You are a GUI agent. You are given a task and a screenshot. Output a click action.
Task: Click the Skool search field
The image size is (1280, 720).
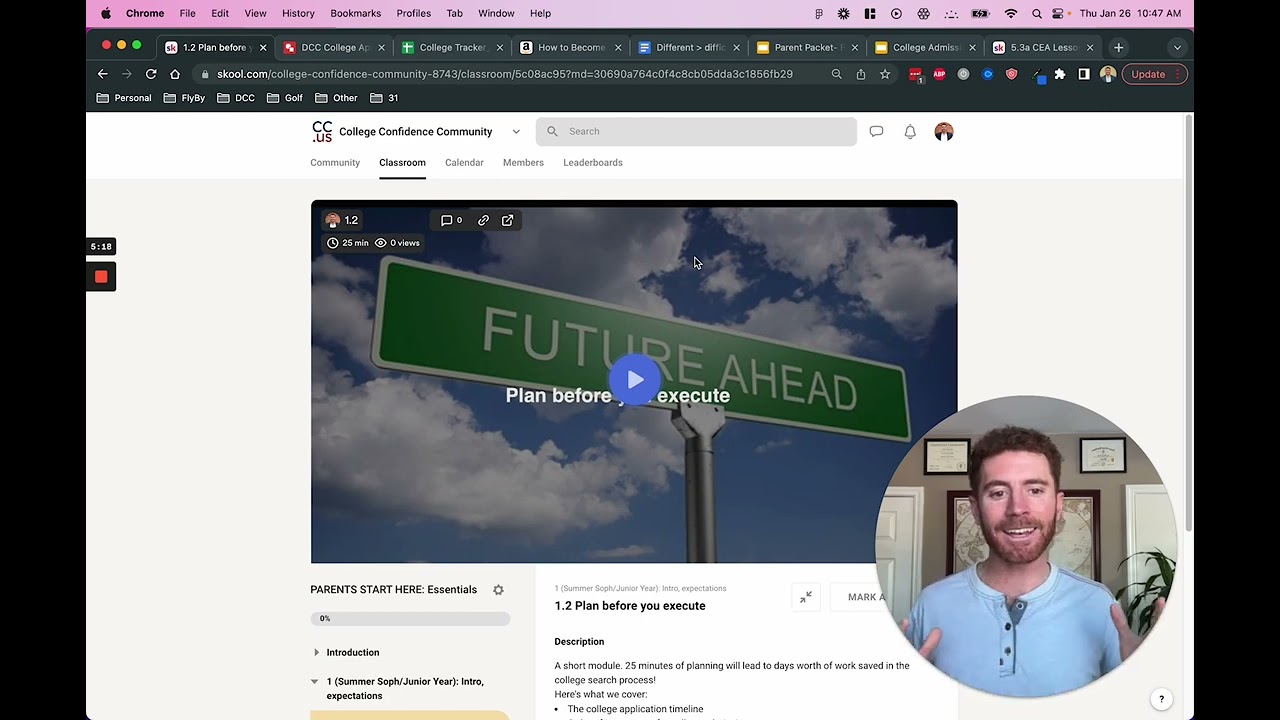[696, 131]
